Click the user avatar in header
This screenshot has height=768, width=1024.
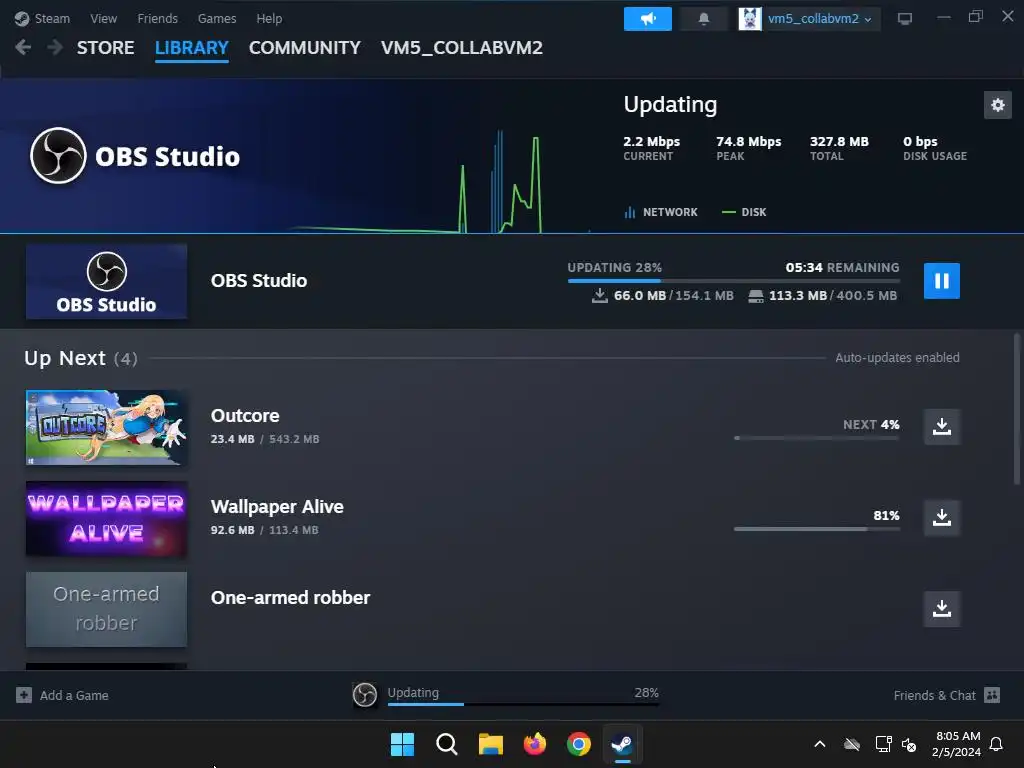pos(750,19)
